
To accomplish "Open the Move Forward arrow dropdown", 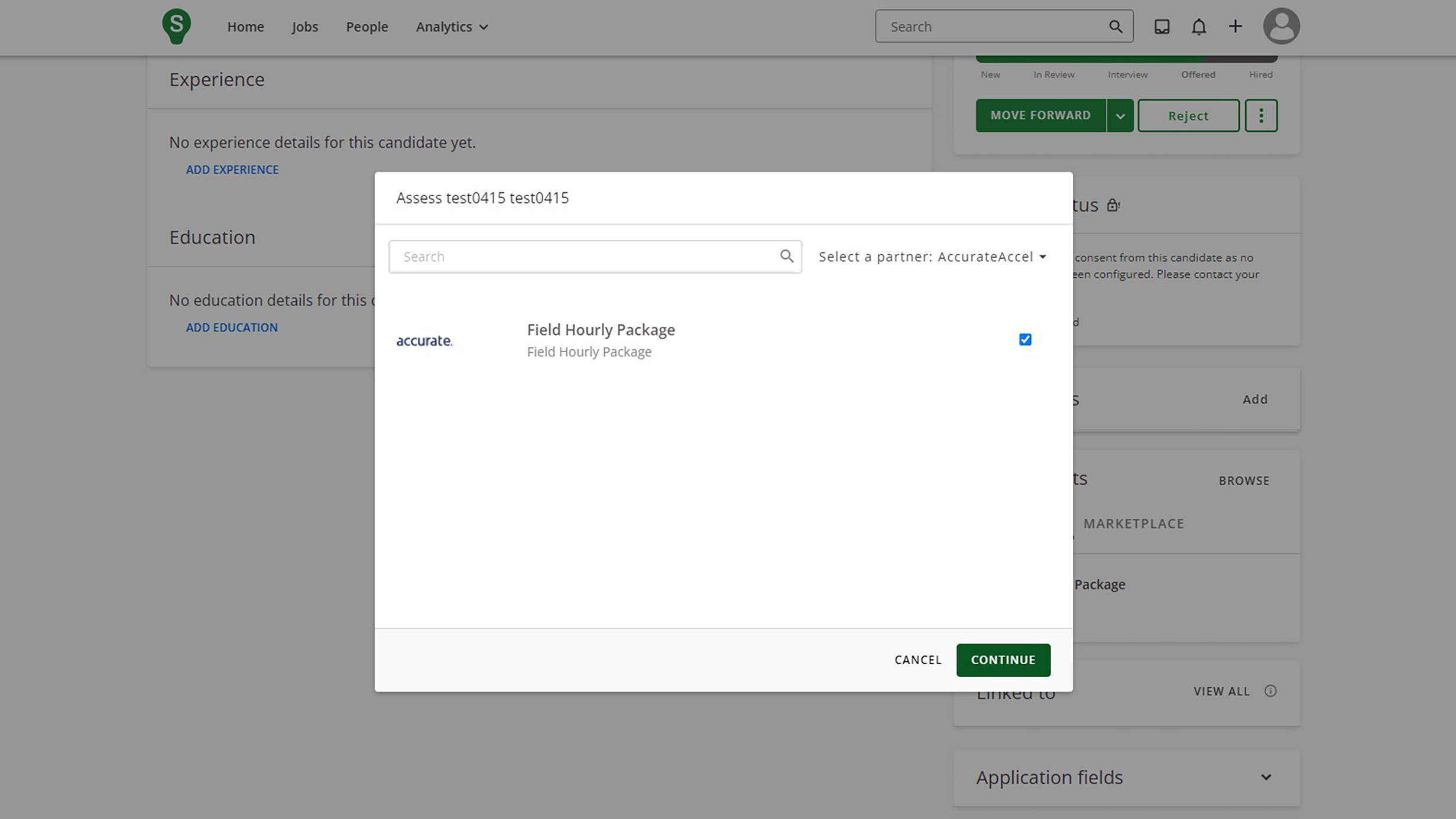I will (x=1120, y=116).
